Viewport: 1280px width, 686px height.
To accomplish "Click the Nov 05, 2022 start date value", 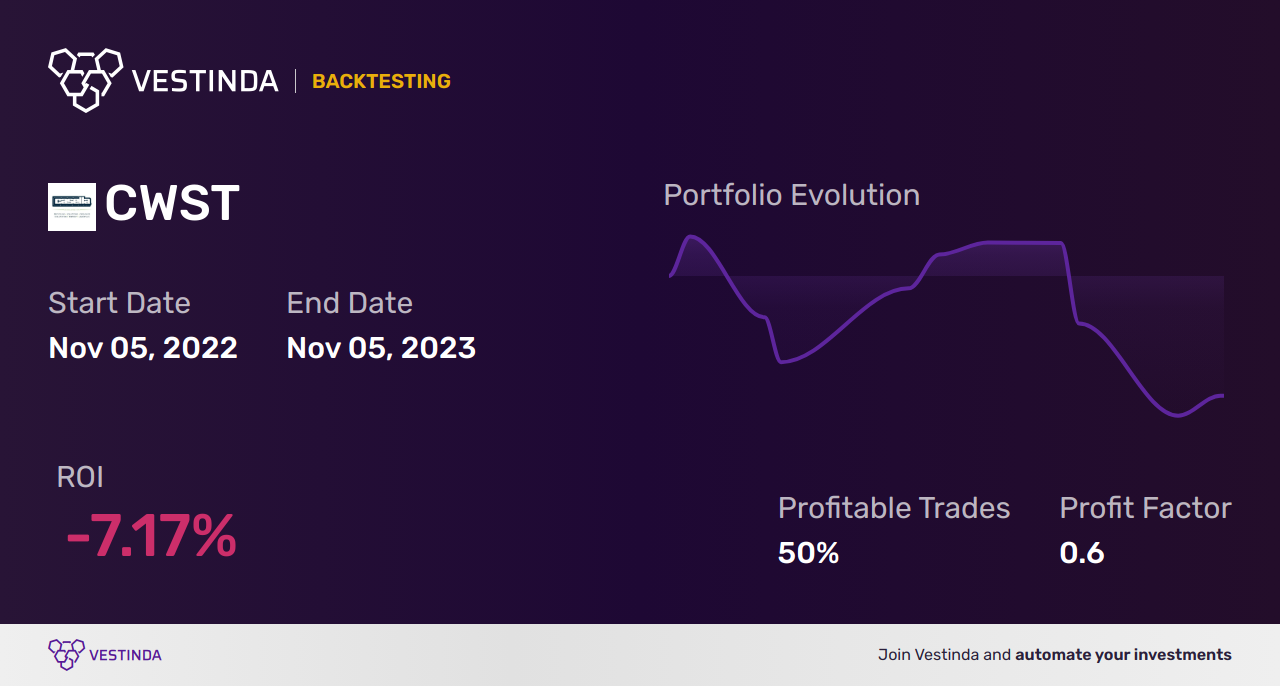I will tap(143, 348).
